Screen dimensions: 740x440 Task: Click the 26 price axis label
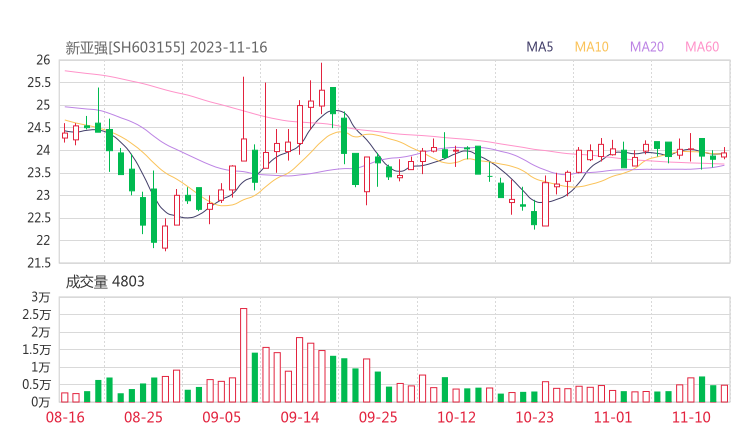click(x=42, y=60)
